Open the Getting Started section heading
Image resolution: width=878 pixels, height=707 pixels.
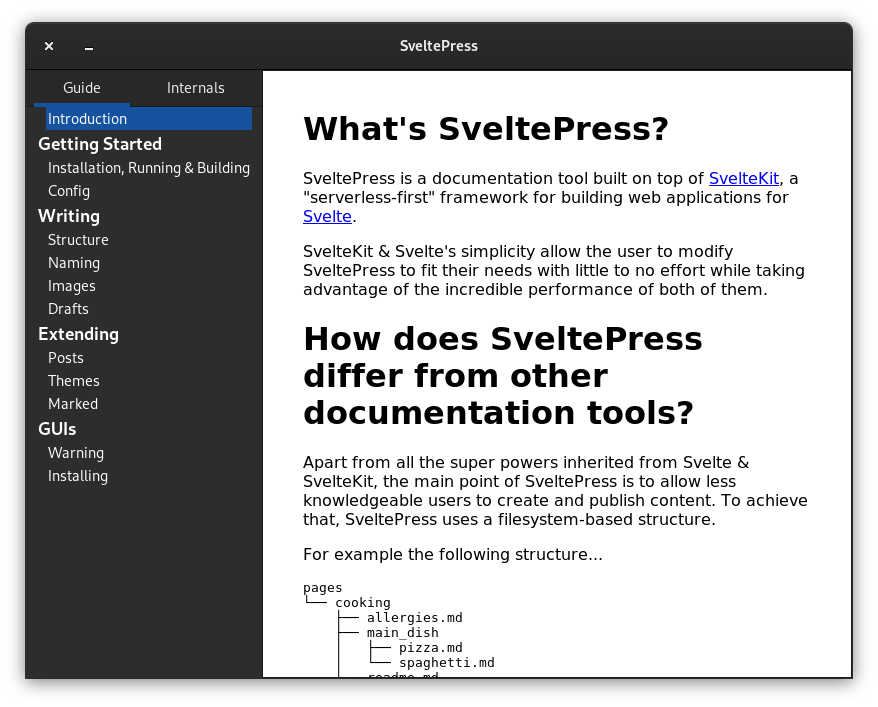tap(100, 144)
